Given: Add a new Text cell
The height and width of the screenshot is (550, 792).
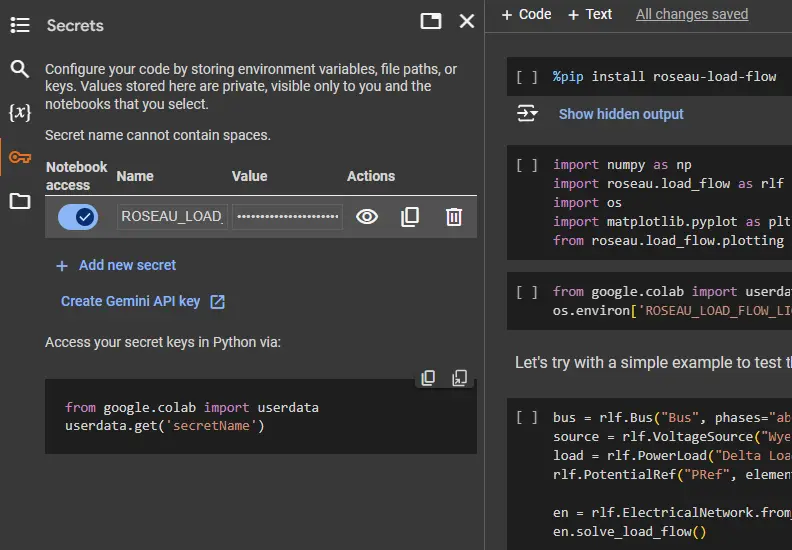Looking at the screenshot, I should pyautogui.click(x=590, y=14).
